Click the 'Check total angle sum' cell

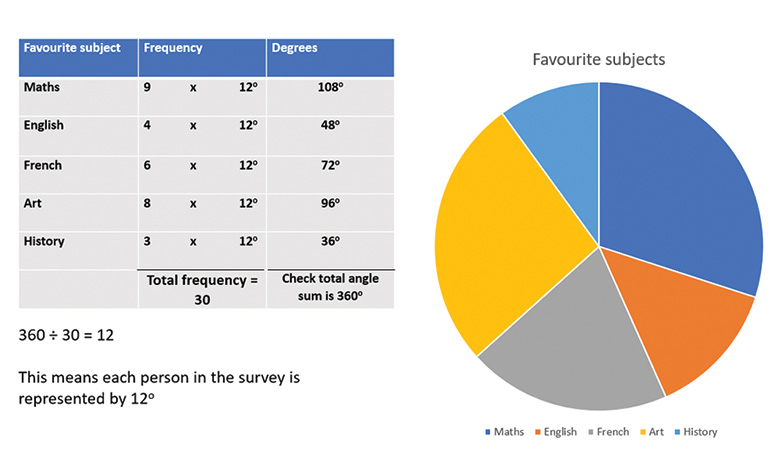tap(330, 288)
